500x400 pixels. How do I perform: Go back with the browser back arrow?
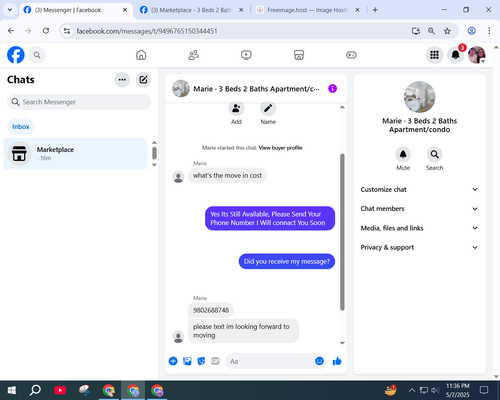click(11, 31)
